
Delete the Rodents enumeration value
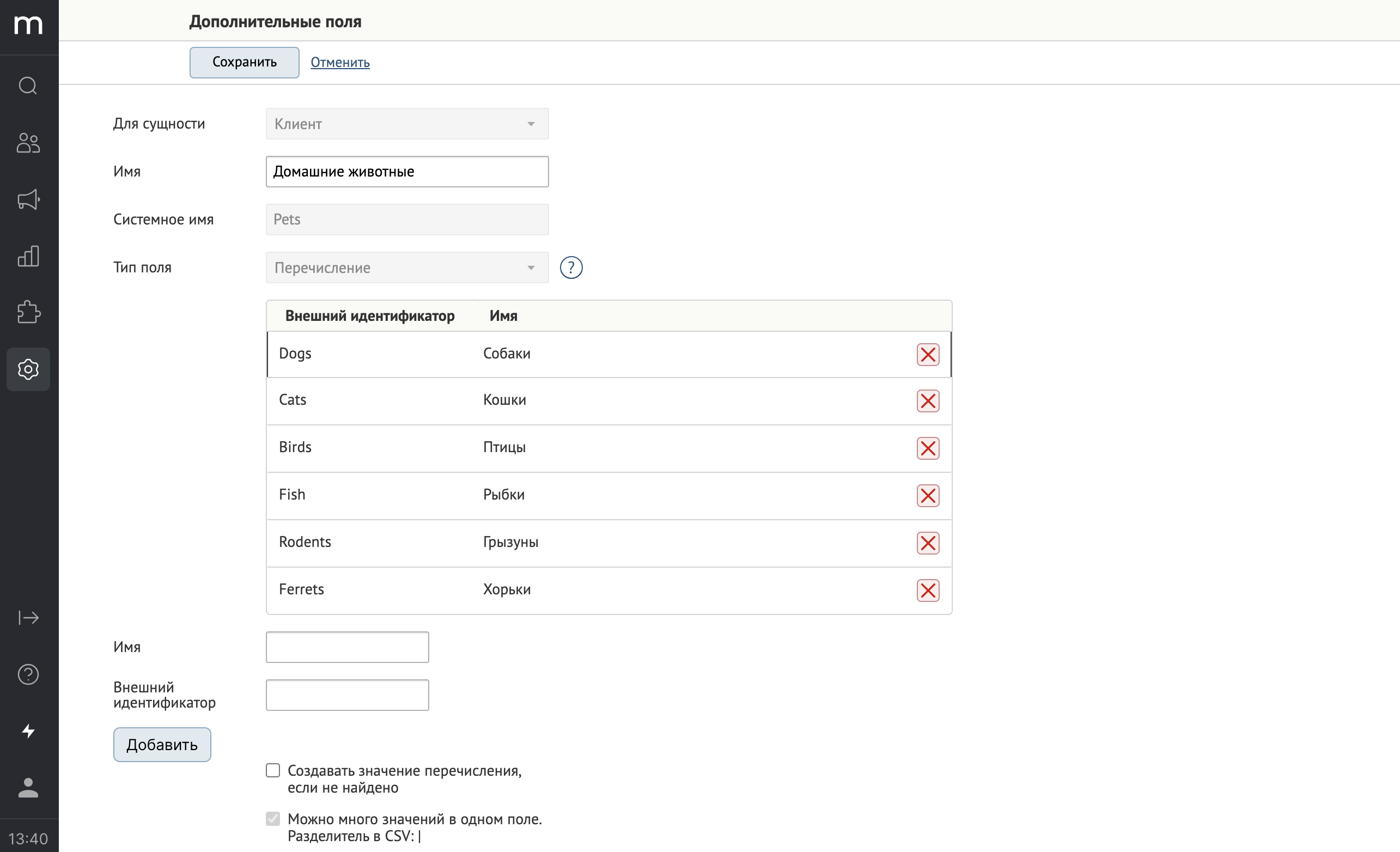(x=928, y=543)
